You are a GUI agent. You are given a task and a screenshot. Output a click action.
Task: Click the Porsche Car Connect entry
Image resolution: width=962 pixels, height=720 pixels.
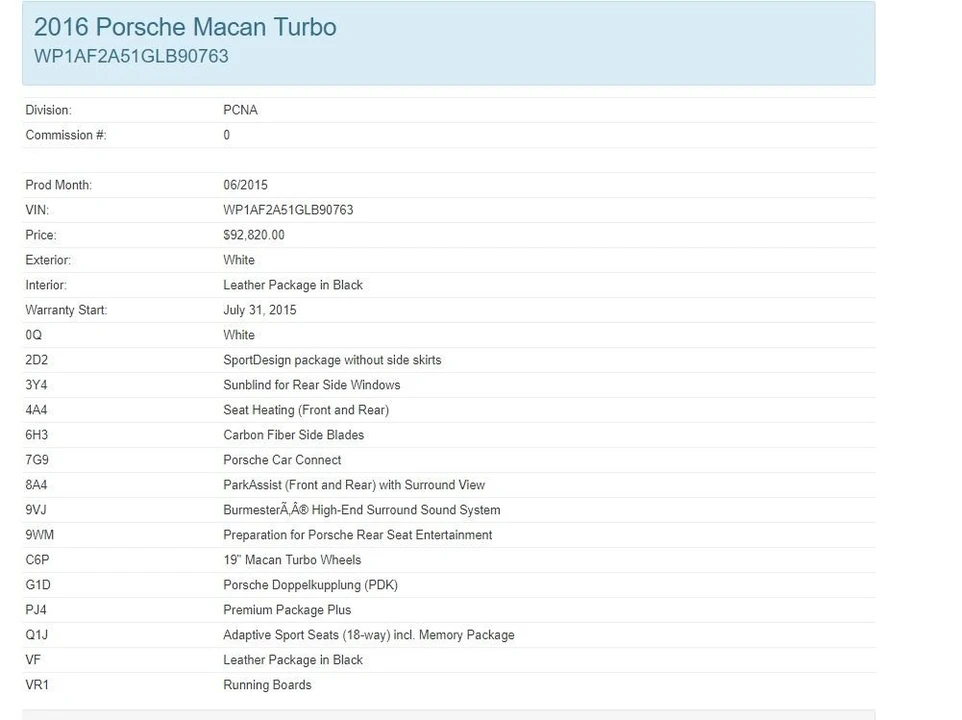[x=282, y=460]
